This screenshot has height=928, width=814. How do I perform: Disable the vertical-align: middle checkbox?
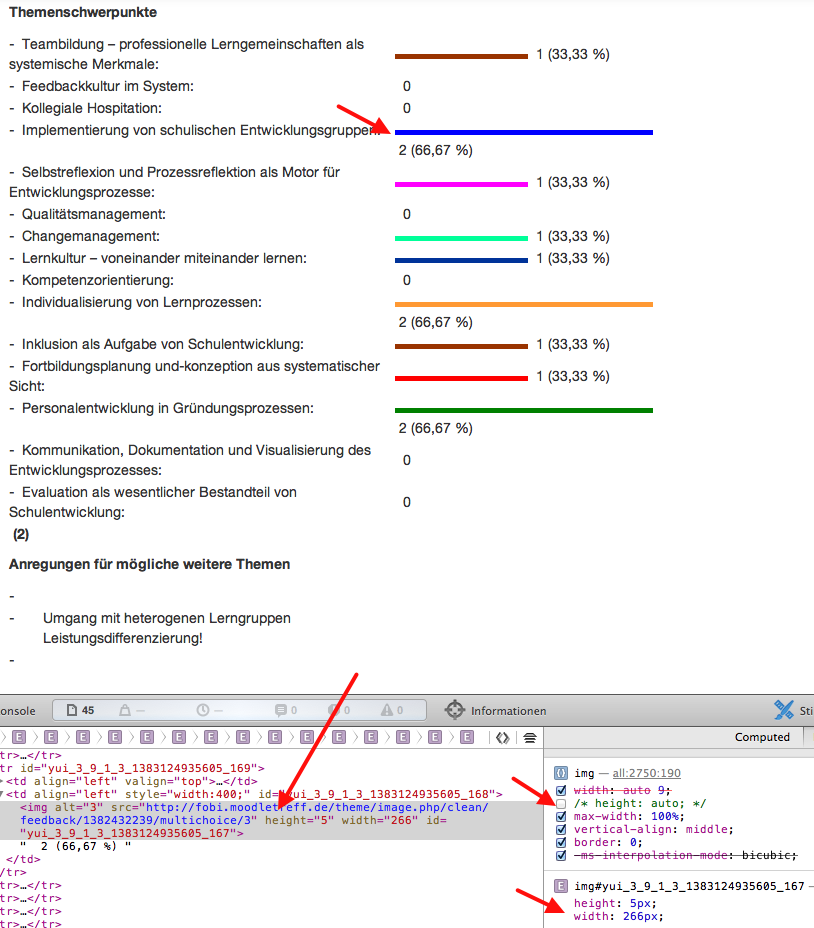(x=561, y=830)
